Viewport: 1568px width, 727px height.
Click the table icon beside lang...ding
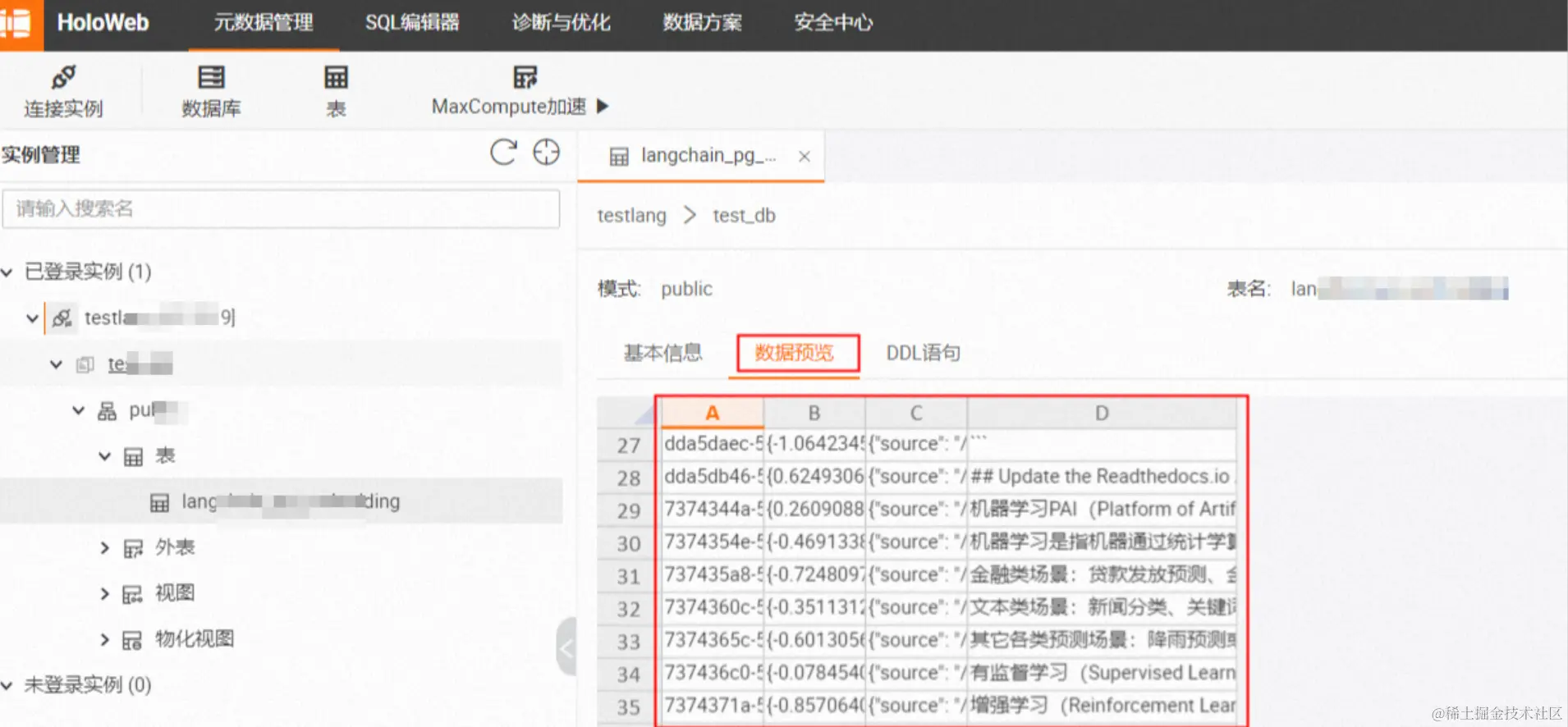pos(159,502)
